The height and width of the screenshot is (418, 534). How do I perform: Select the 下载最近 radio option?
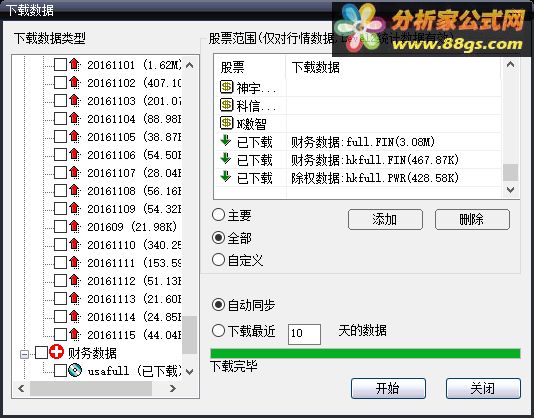click(x=218, y=330)
